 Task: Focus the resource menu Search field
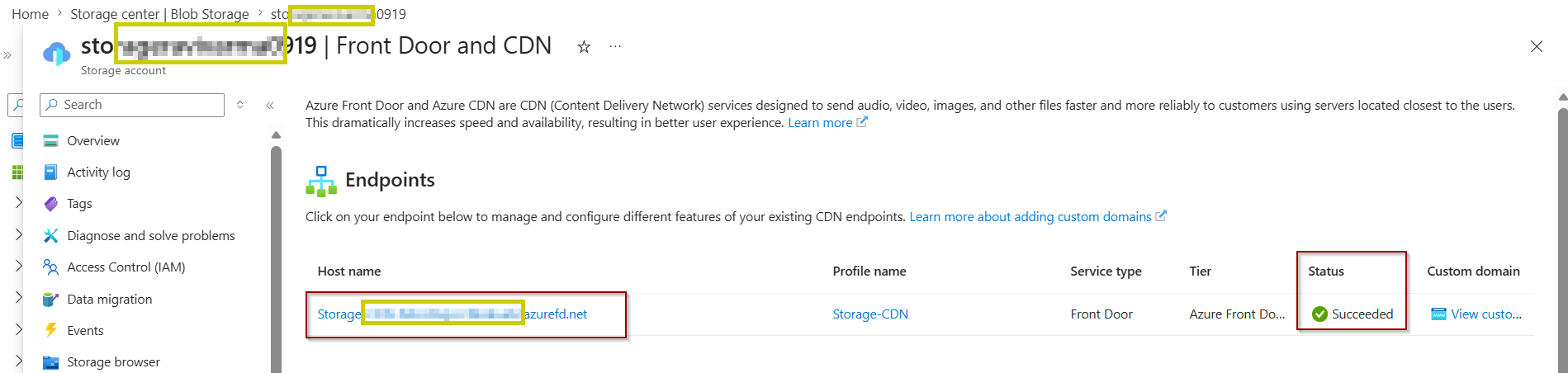point(132,105)
